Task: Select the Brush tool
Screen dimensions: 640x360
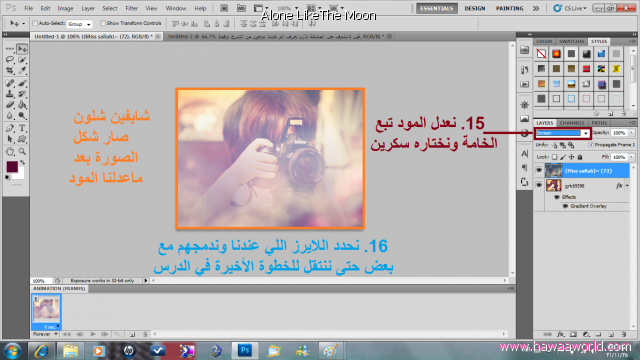Action: click(22, 84)
